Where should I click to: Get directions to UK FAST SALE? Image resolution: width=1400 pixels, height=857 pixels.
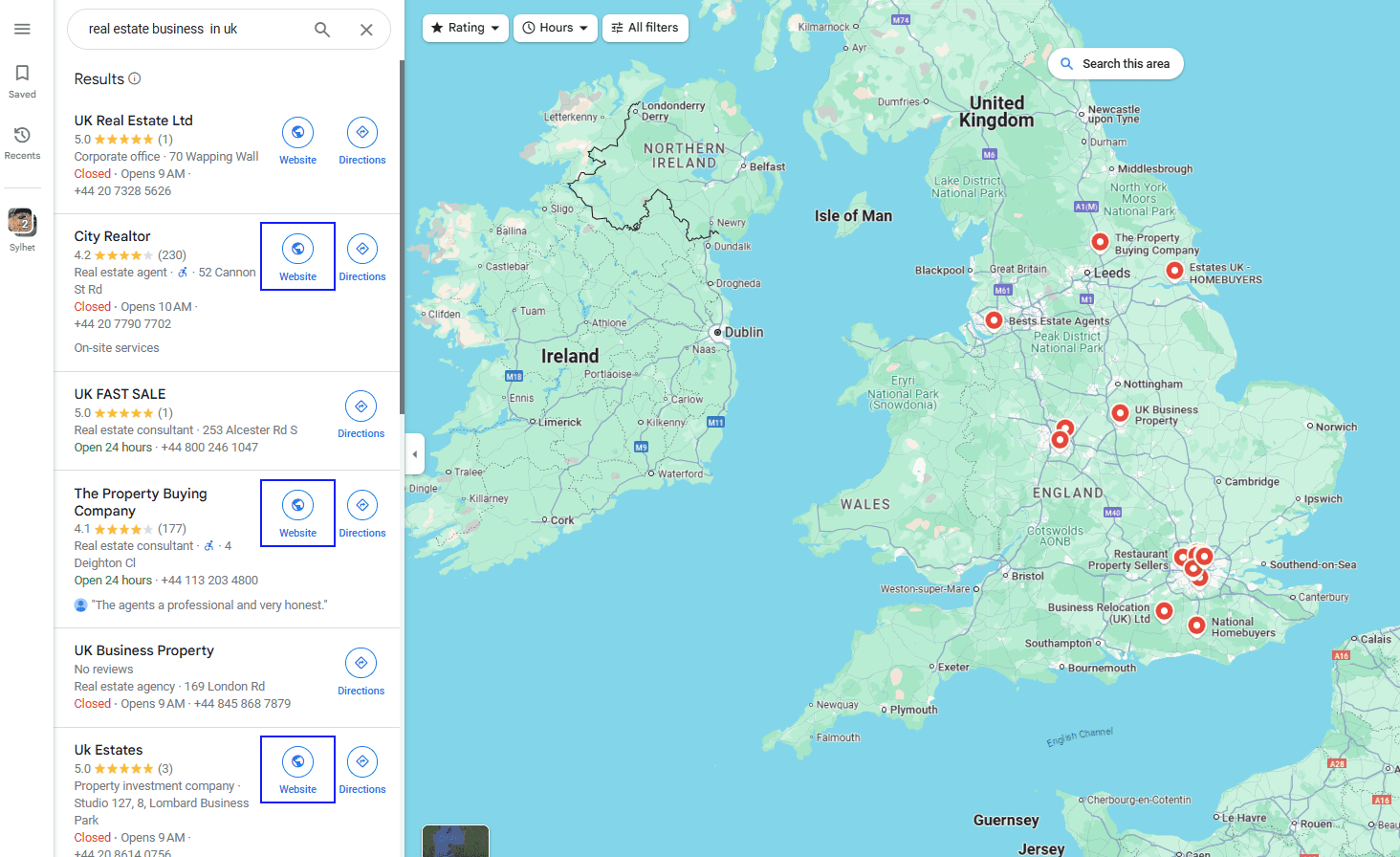(361, 414)
